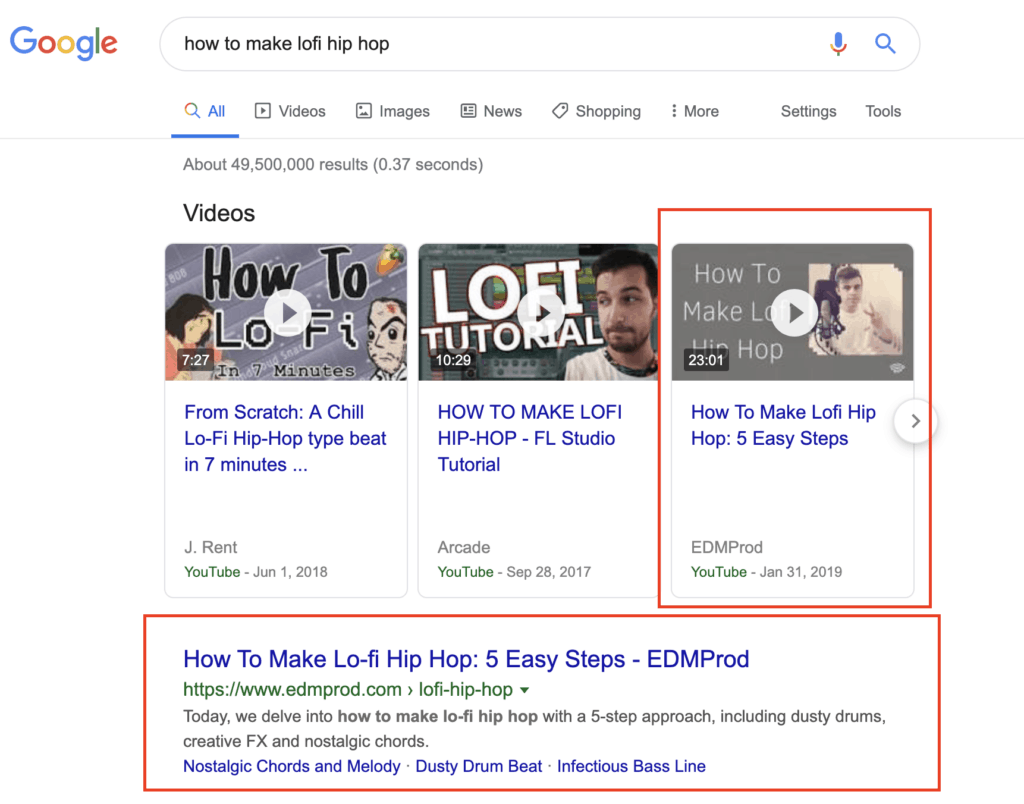Screen dimensions: 1024x804
Task: Switch to the Images tab
Action: click(392, 111)
